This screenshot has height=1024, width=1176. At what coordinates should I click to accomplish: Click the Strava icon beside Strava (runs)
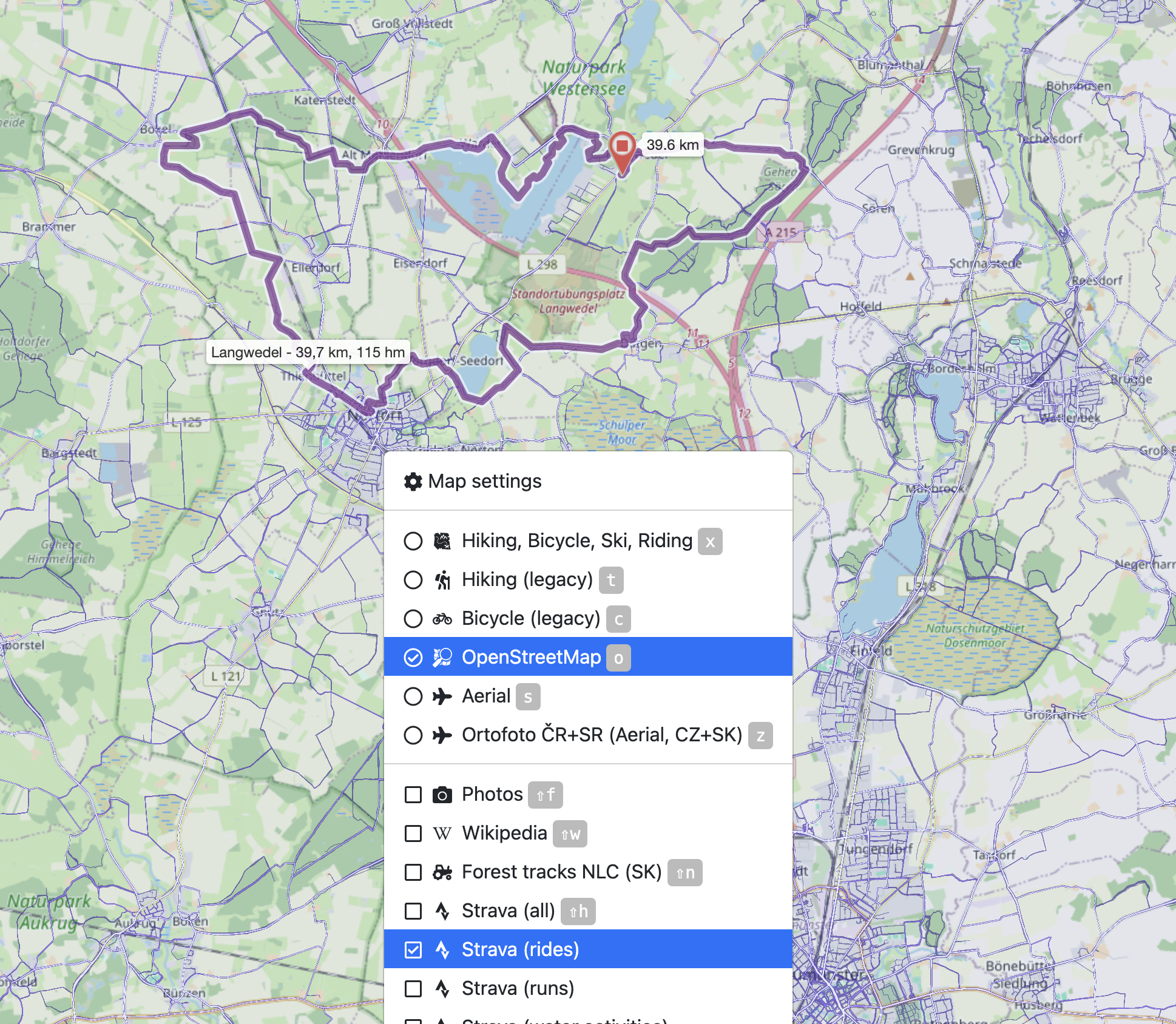[442, 989]
